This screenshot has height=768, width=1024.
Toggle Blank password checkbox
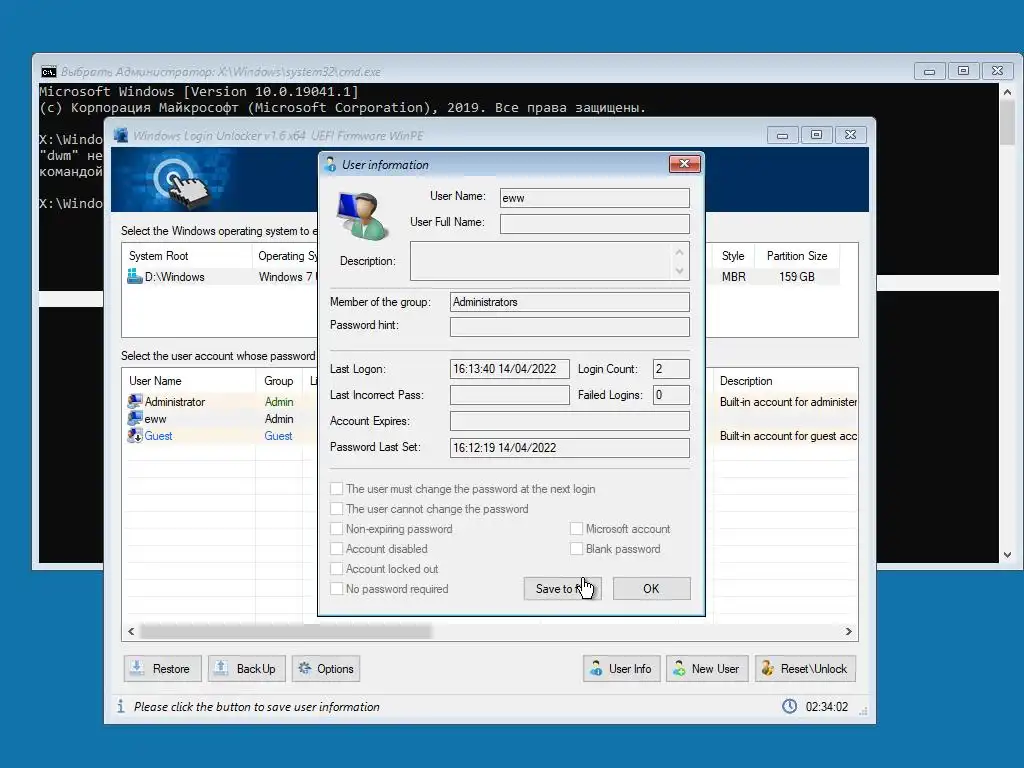click(576, 549)
